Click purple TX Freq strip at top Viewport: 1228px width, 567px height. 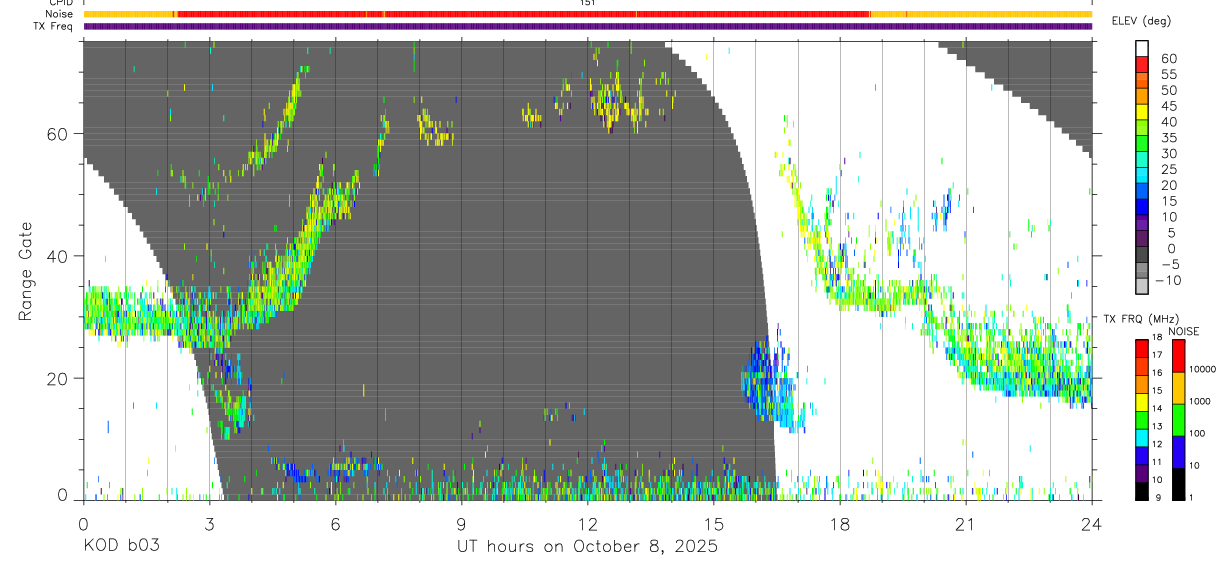587,26
